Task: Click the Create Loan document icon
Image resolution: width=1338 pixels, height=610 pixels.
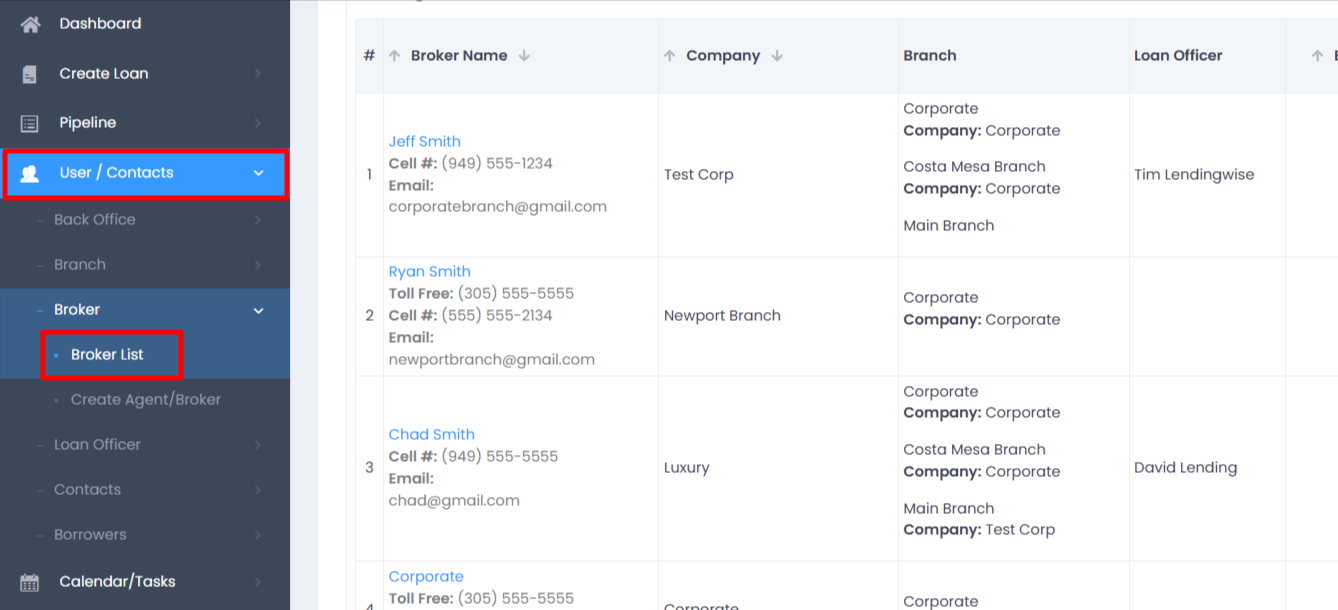Action: pos(30,74)
